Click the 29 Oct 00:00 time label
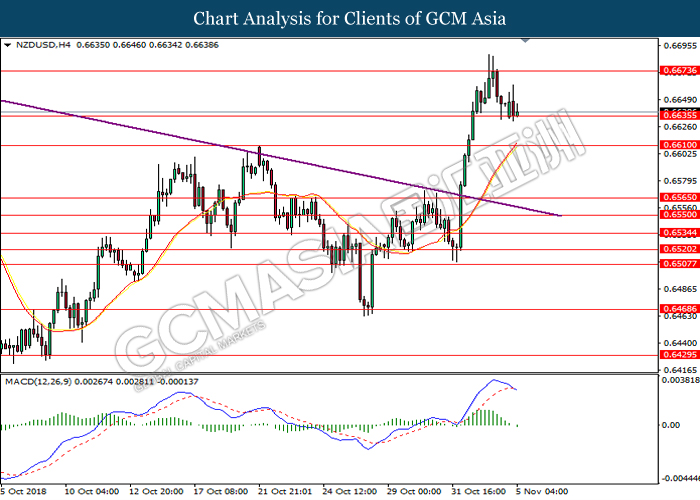700x500 pixels. tap(415, 492)
